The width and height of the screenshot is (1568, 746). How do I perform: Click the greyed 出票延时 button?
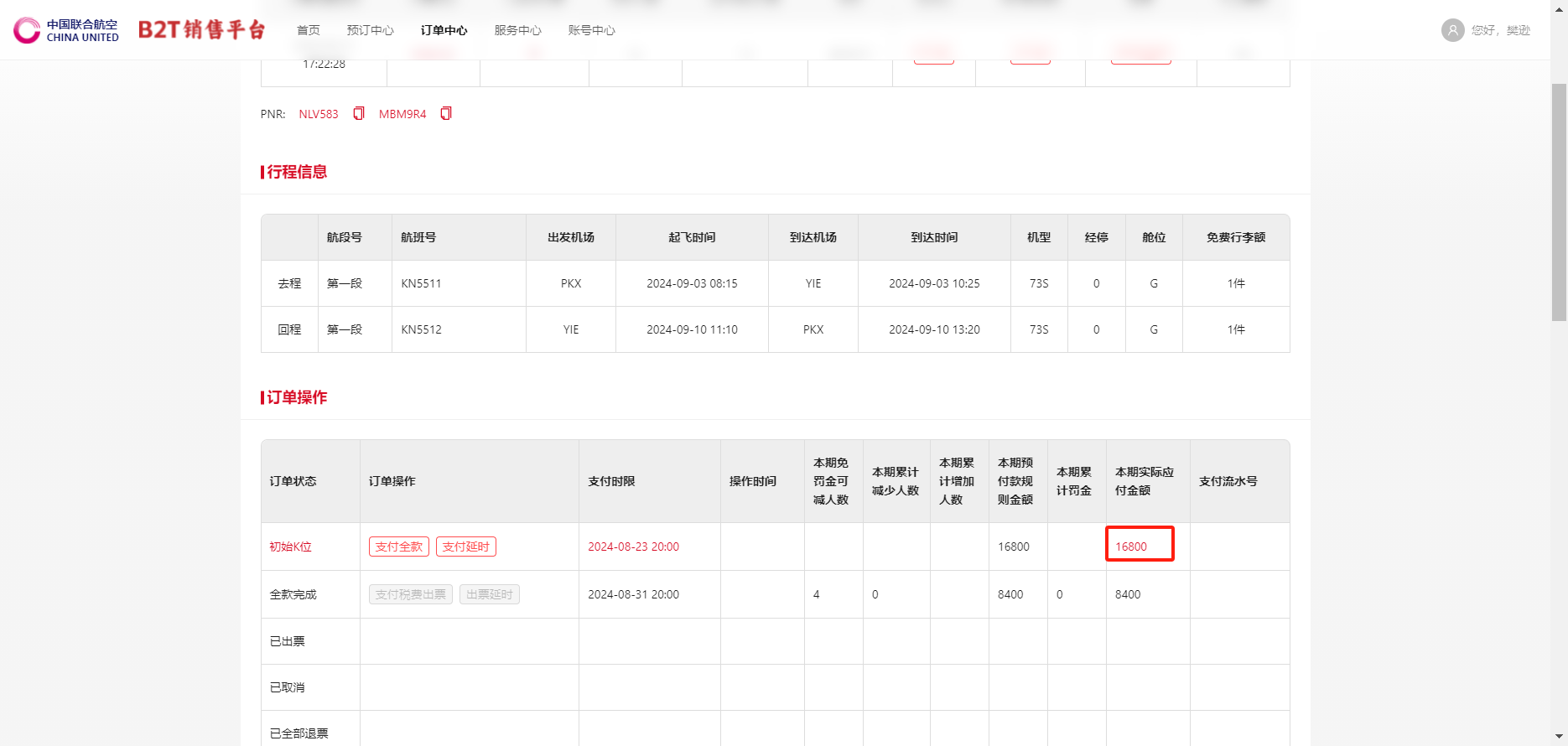[x=490, y=594]
